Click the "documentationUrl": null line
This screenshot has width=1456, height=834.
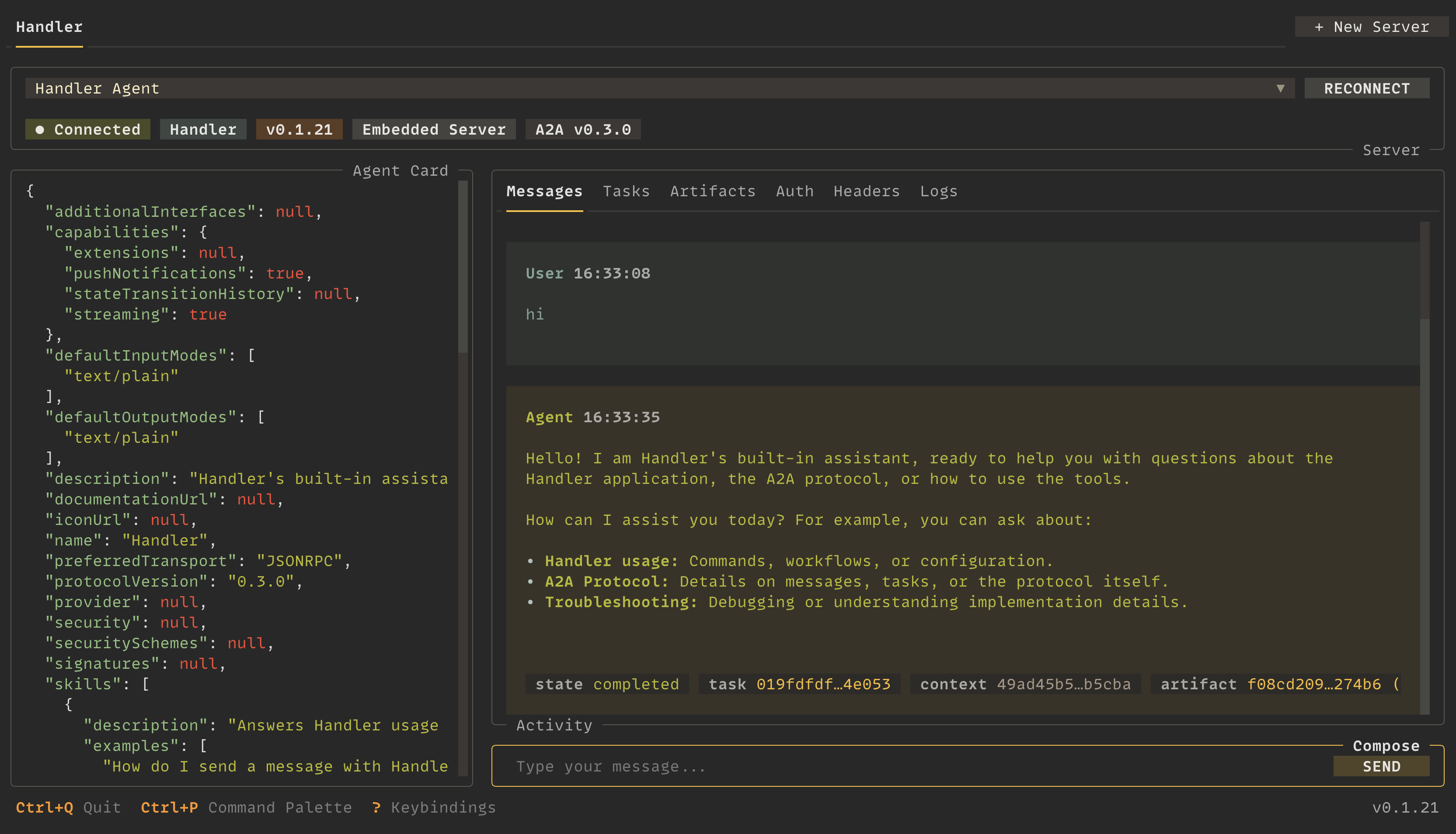[x=164, y=500]
